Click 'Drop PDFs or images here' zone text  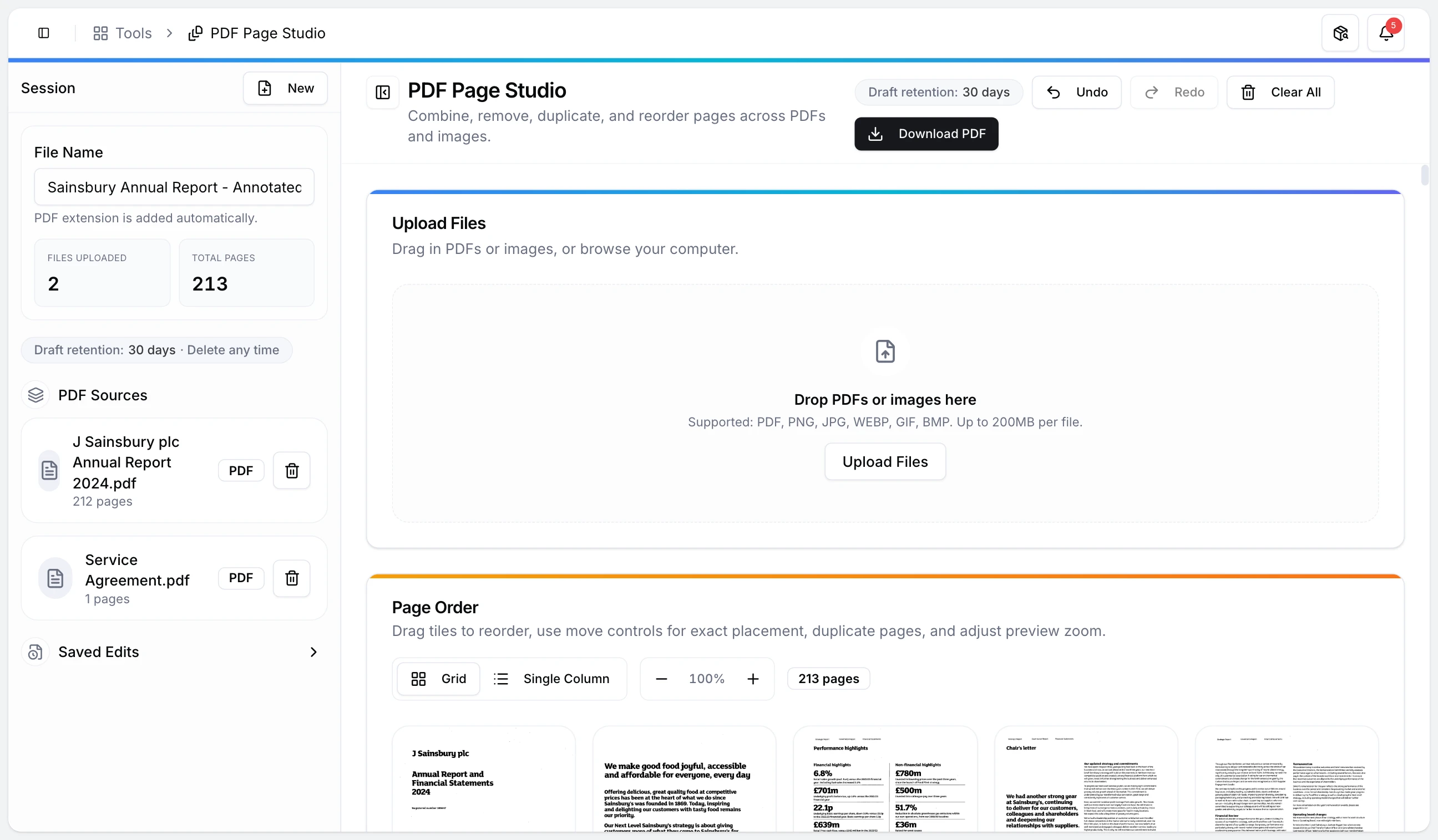tap(885, 399)
